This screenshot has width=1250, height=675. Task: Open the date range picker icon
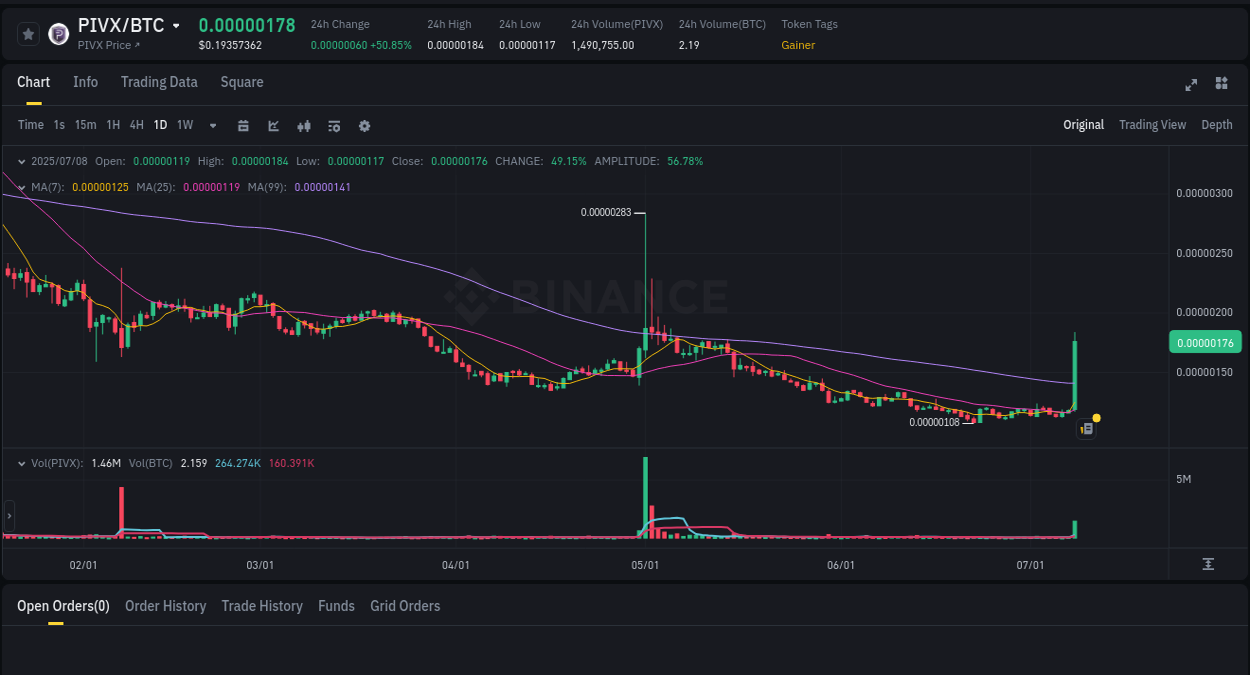pos(243,125)
